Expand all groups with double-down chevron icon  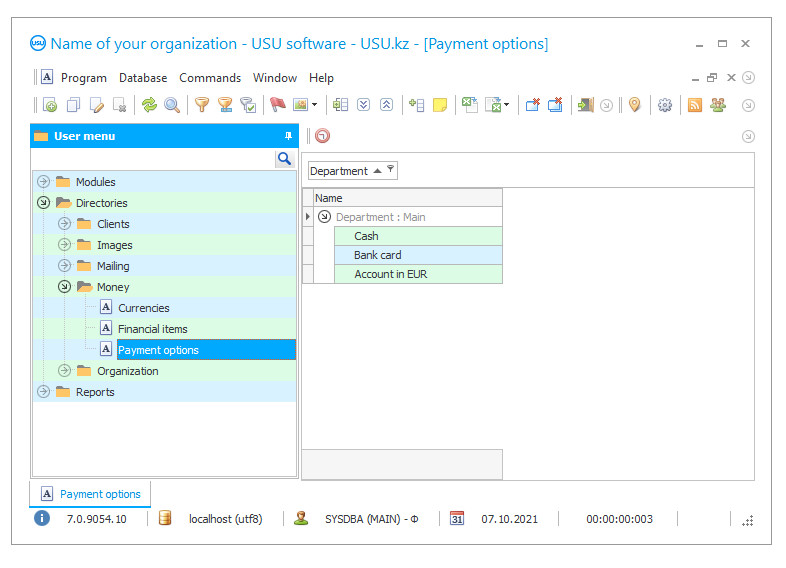click(x=363, y=105)
